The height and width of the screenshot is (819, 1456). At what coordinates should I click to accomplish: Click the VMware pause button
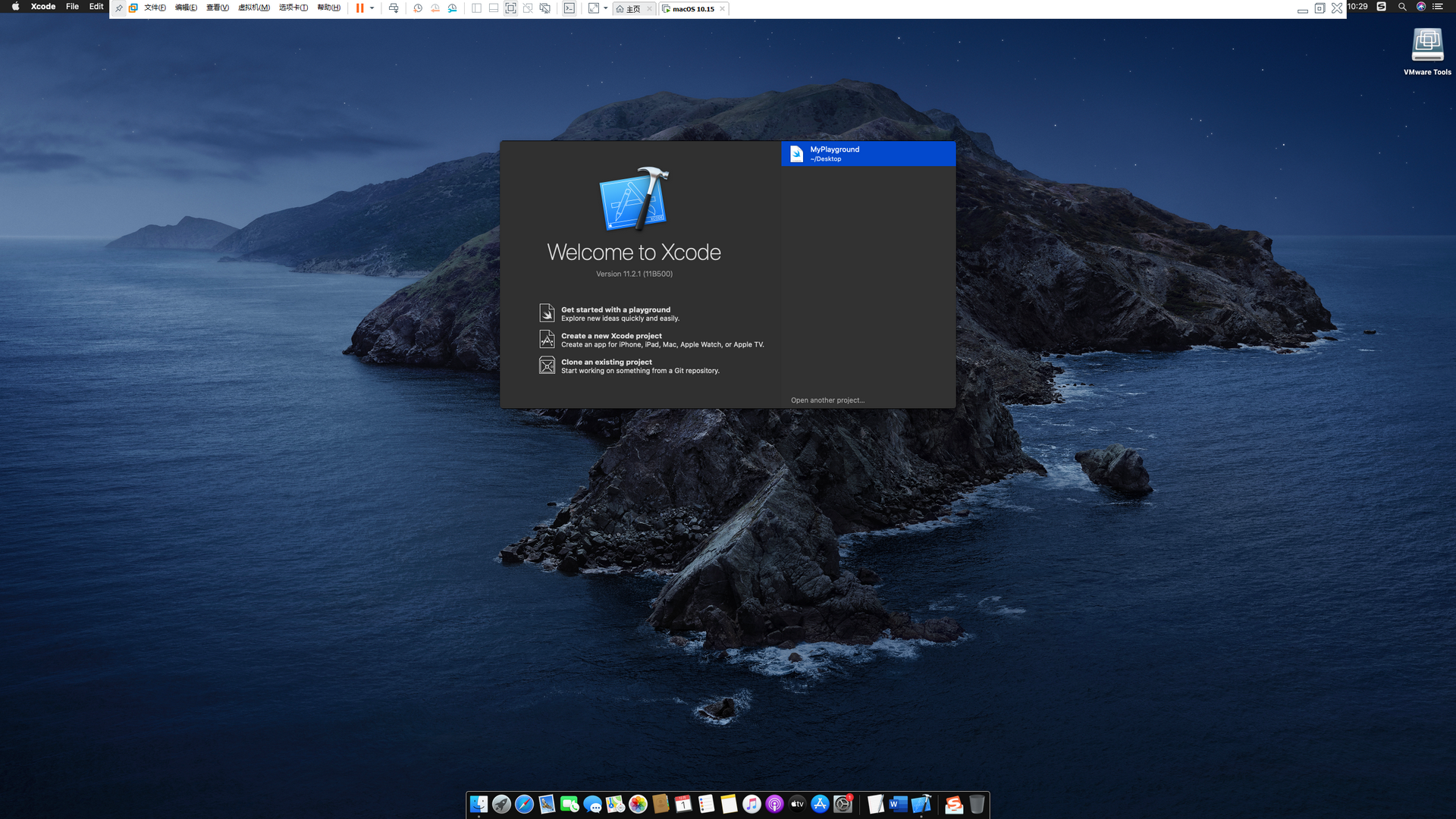click(x=360, y=8)
